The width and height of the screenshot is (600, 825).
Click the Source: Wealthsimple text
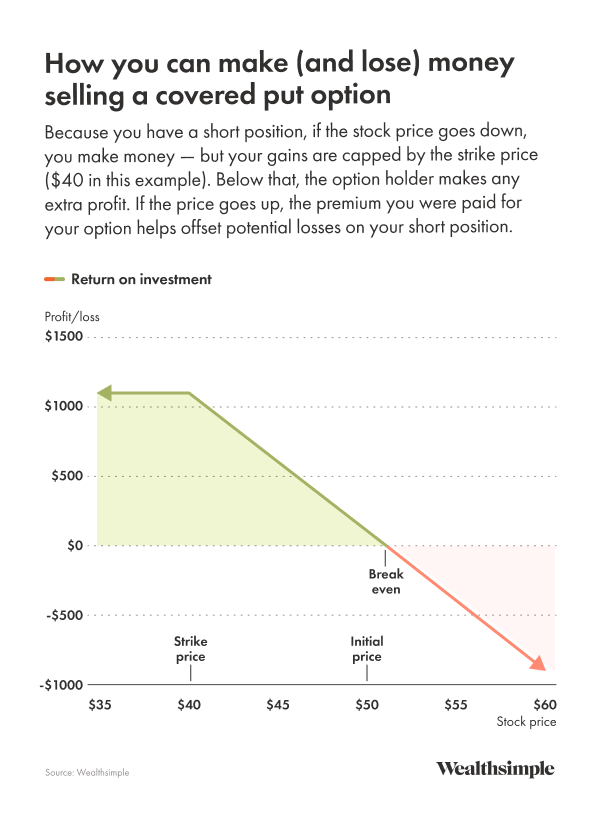[87, 772]
